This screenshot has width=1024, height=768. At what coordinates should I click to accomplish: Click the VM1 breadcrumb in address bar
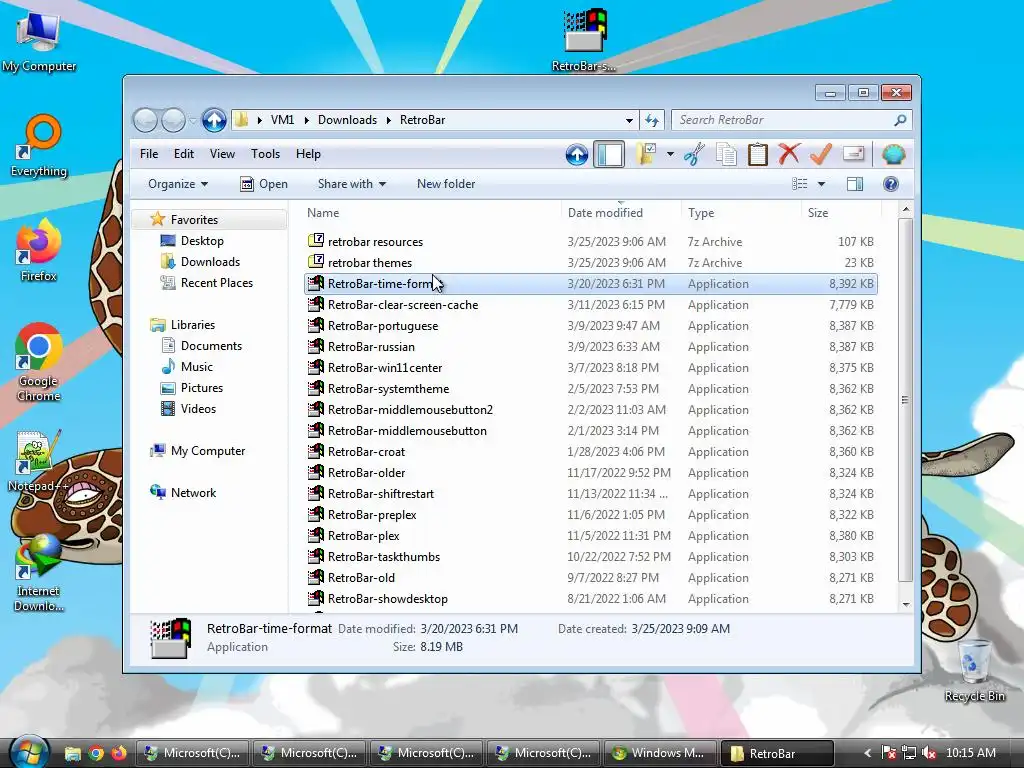[x=282, y=120]
